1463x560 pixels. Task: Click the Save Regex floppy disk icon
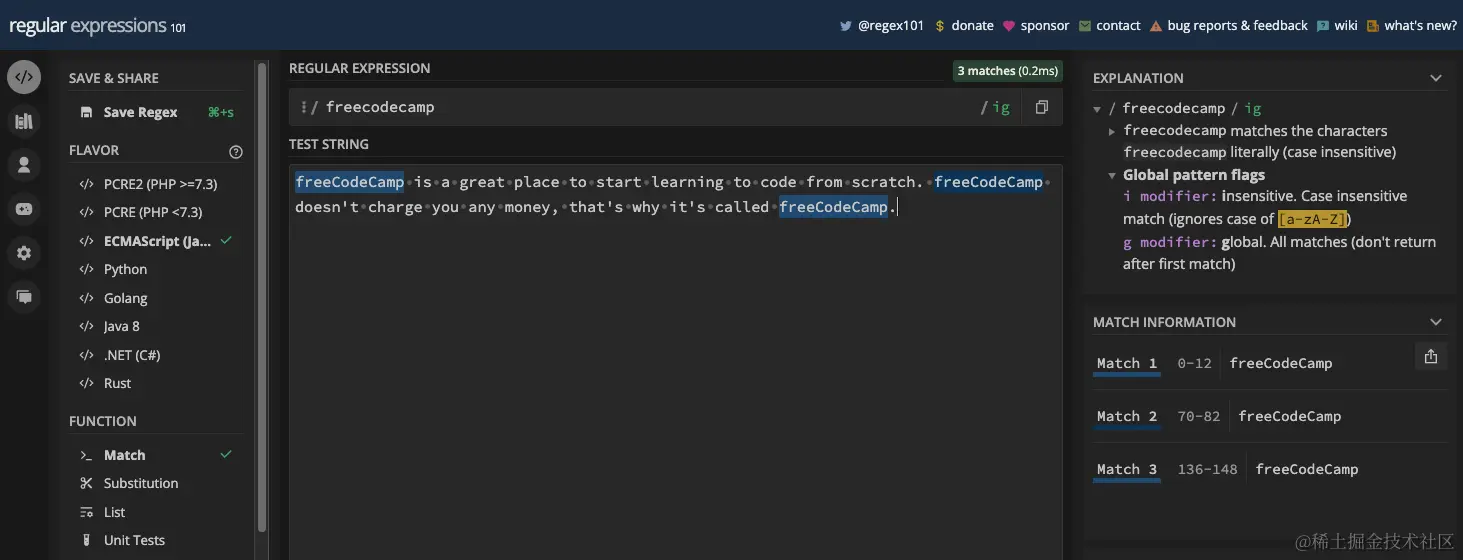[86, 112]
